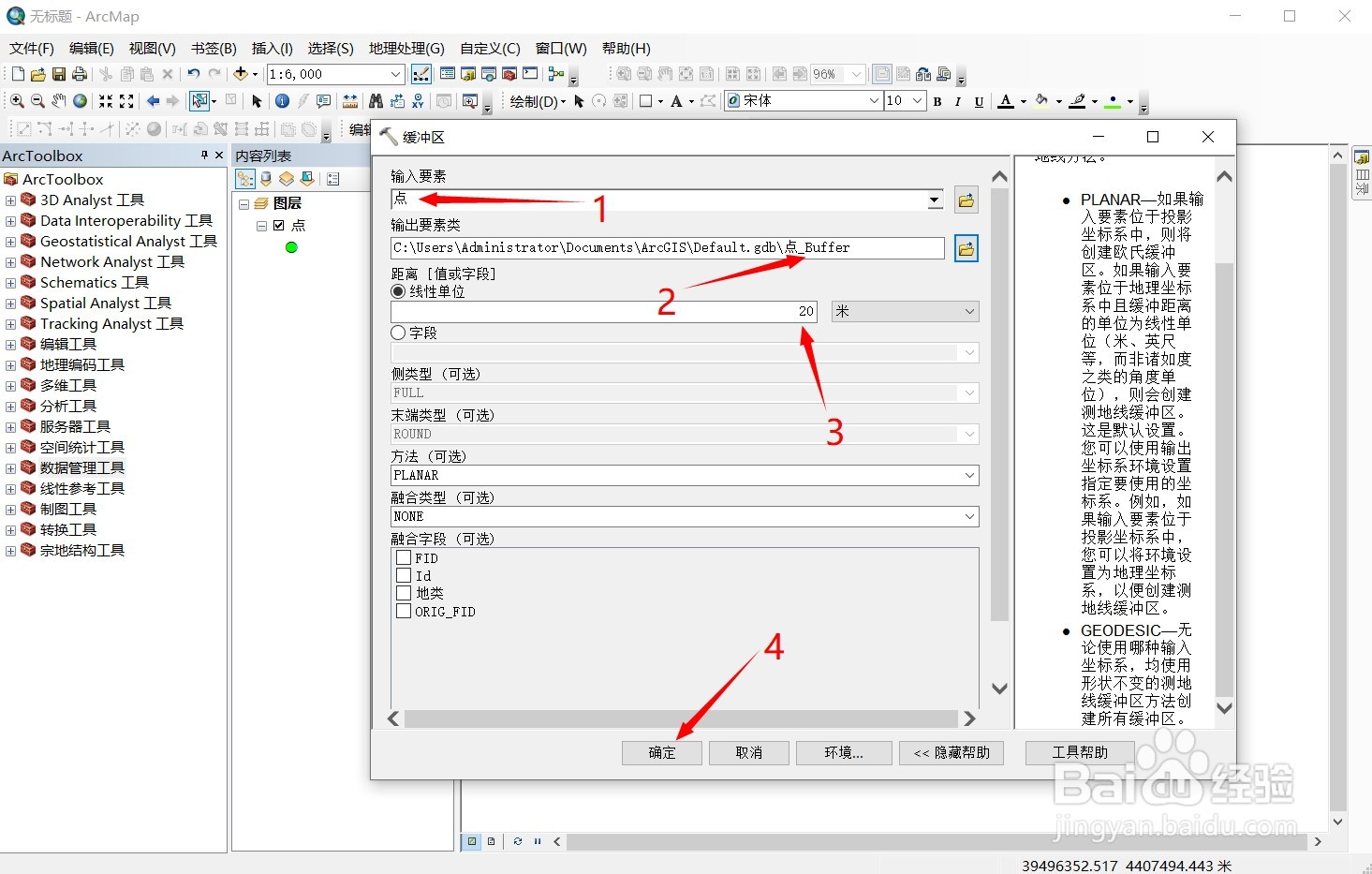The image size is (1372, 874).
Task: Open the Search window icon
Action: [489, 74]
